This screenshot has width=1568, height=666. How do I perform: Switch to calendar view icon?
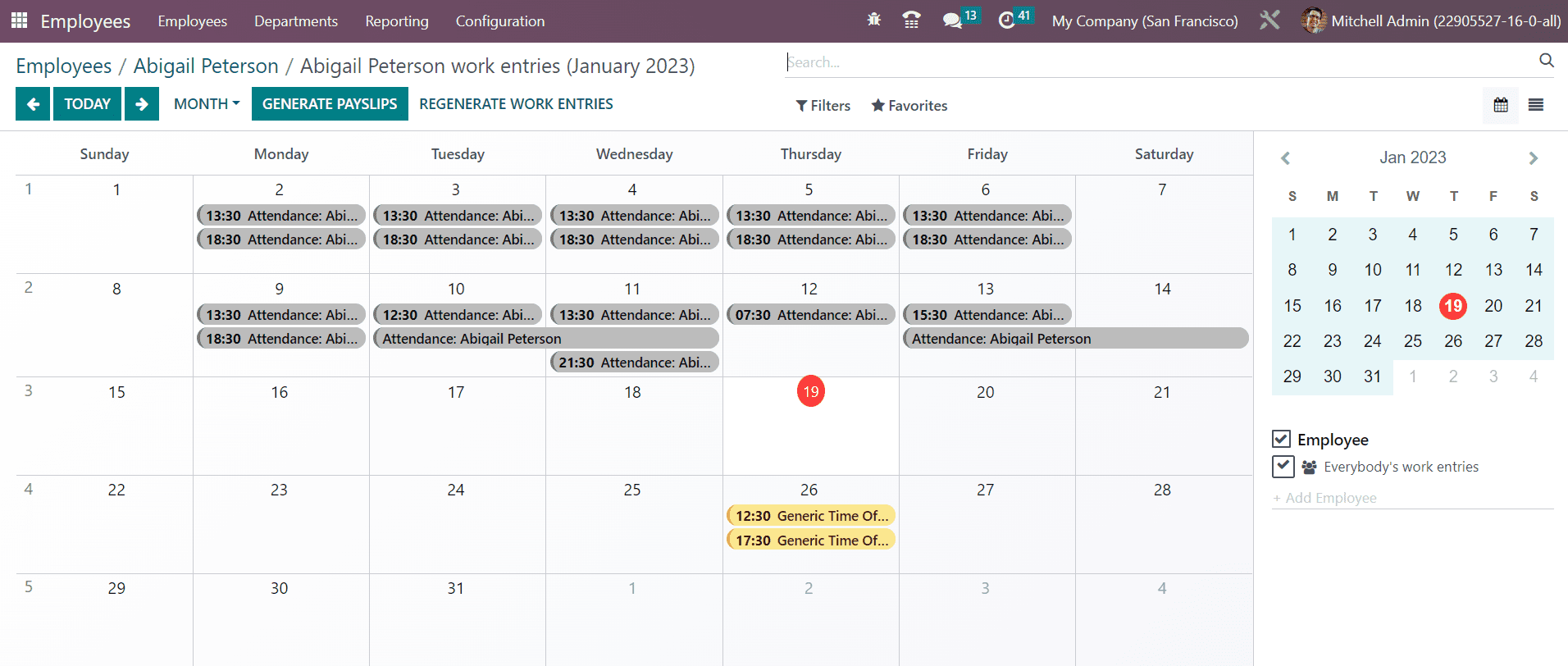[1500, 105]
